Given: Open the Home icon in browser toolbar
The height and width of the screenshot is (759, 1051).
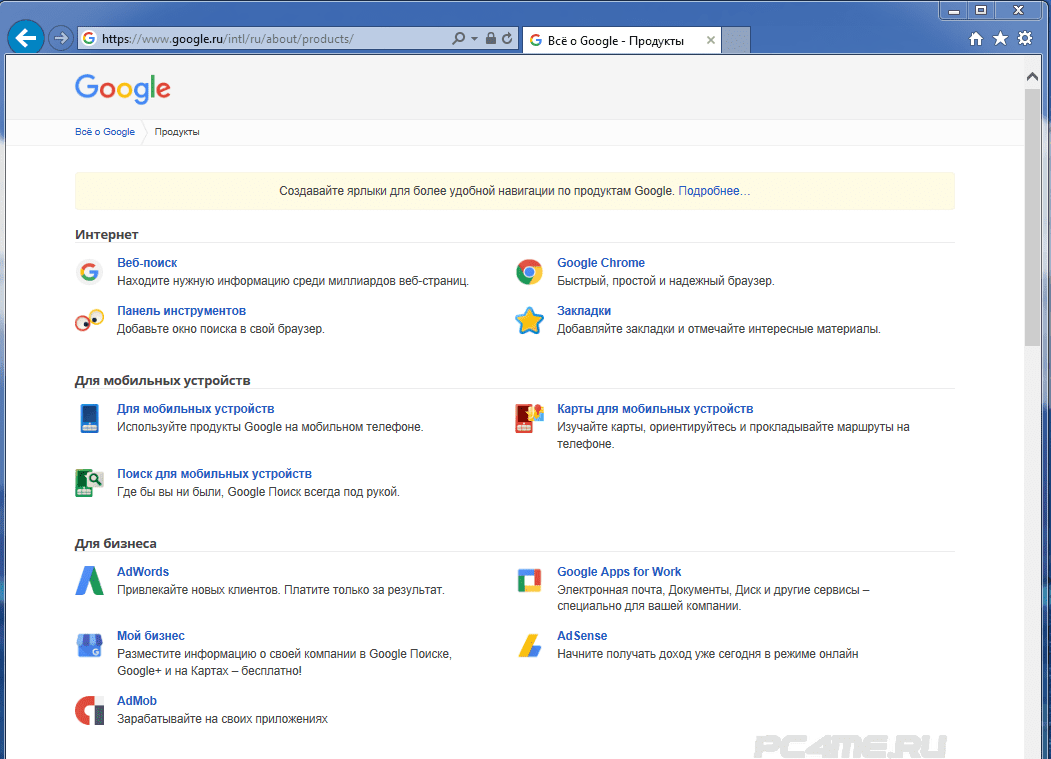Looking at the screenshot, I should (x=976, y=39).
